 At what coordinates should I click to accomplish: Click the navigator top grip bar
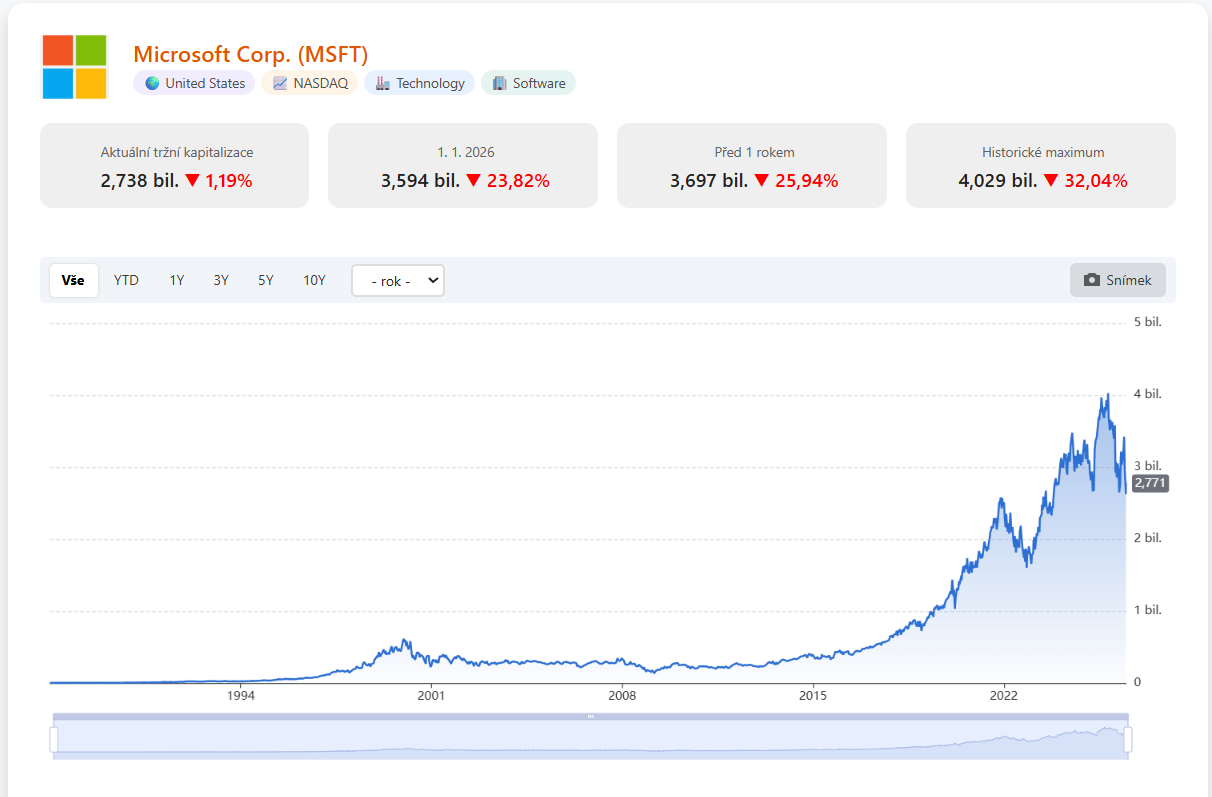click(x=591, y=716)
